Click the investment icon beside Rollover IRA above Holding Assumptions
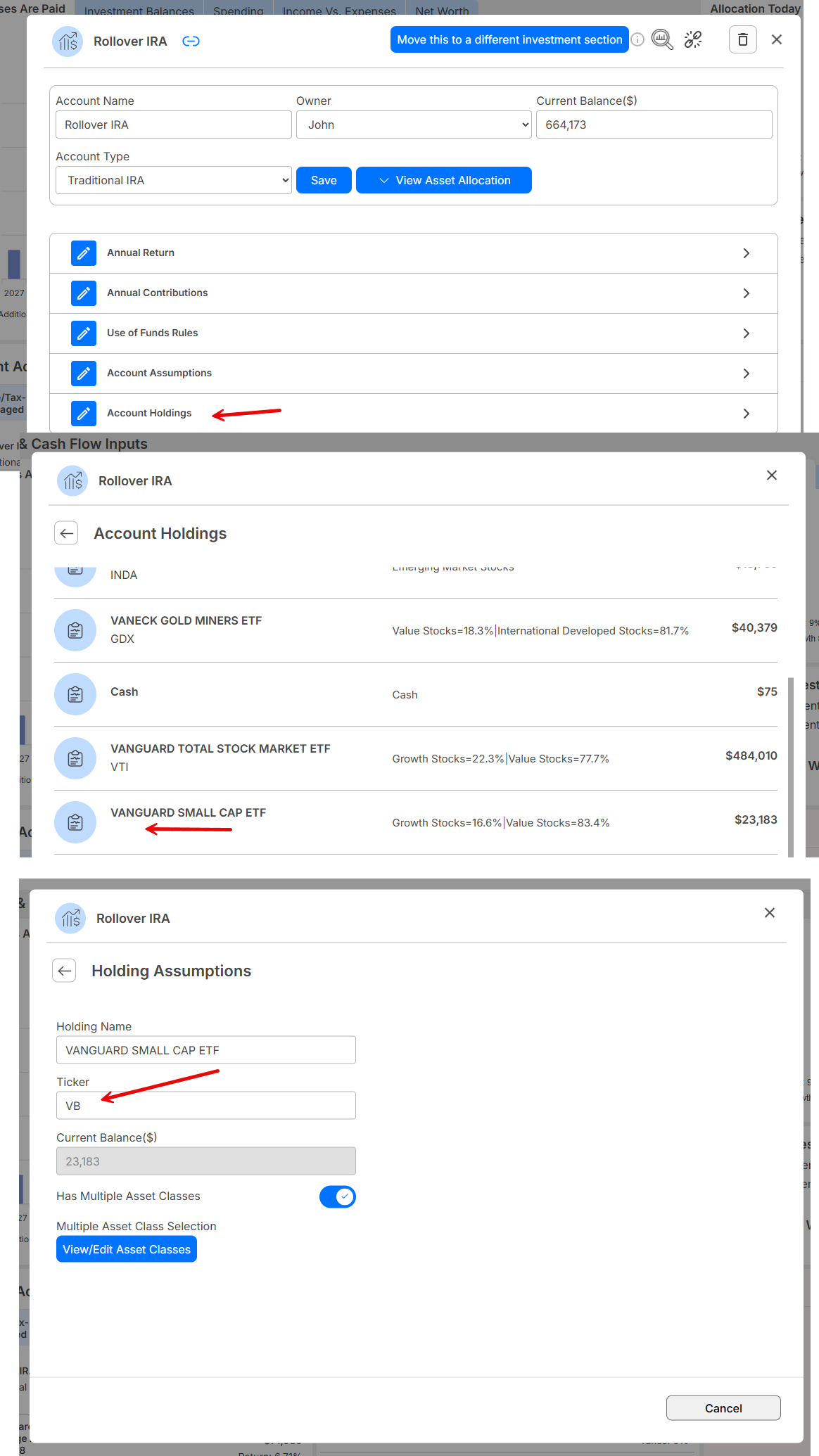819x1456 pixels. (x=70, y=919)
